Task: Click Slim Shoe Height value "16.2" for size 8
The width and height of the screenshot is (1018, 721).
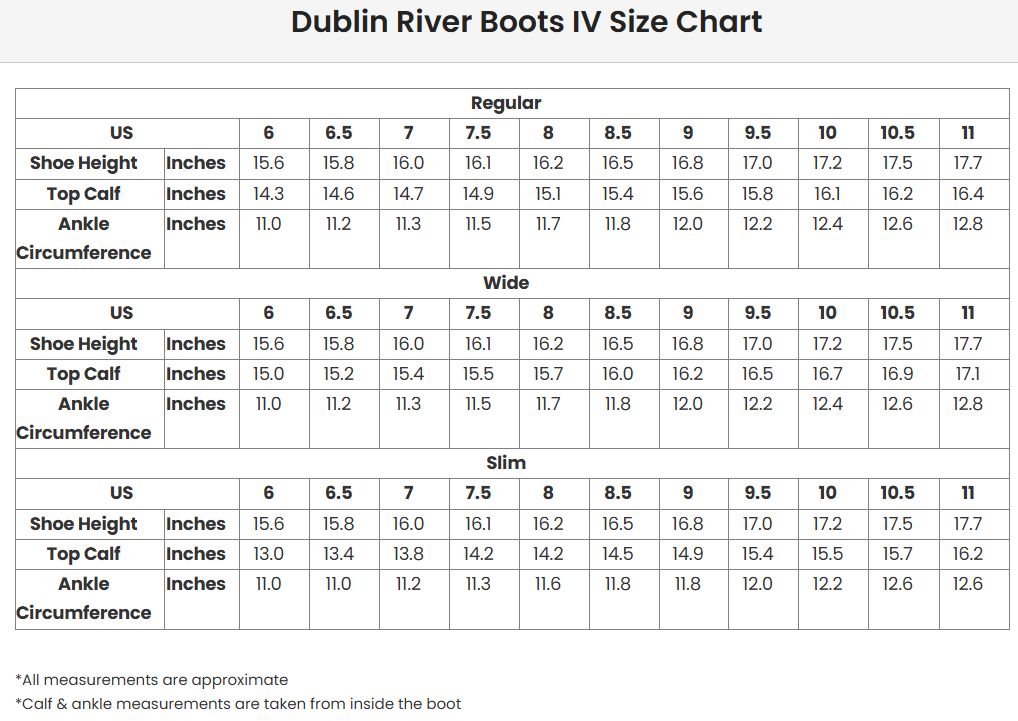Action: 548,523
